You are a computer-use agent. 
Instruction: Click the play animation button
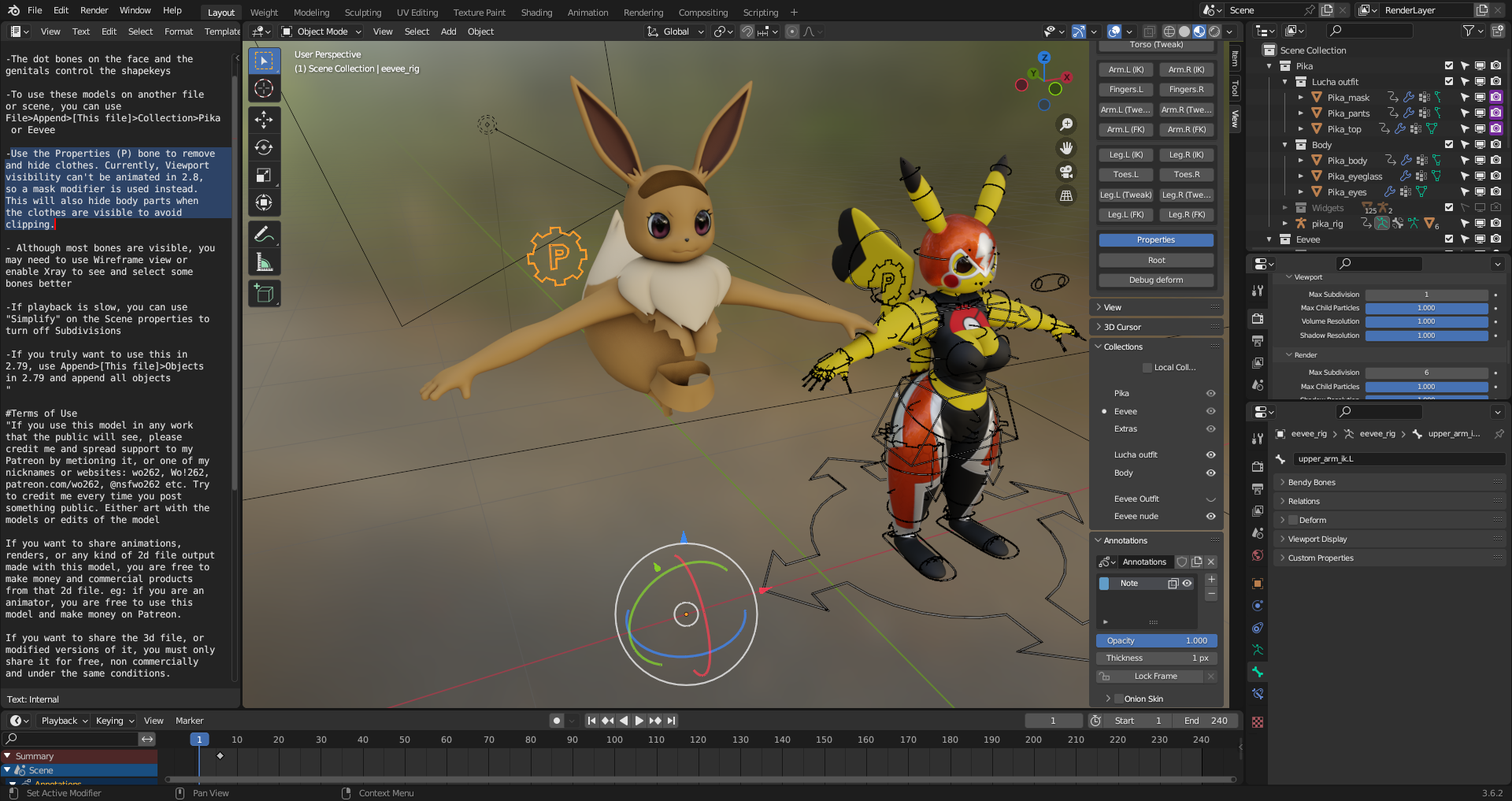coord(639,721)
